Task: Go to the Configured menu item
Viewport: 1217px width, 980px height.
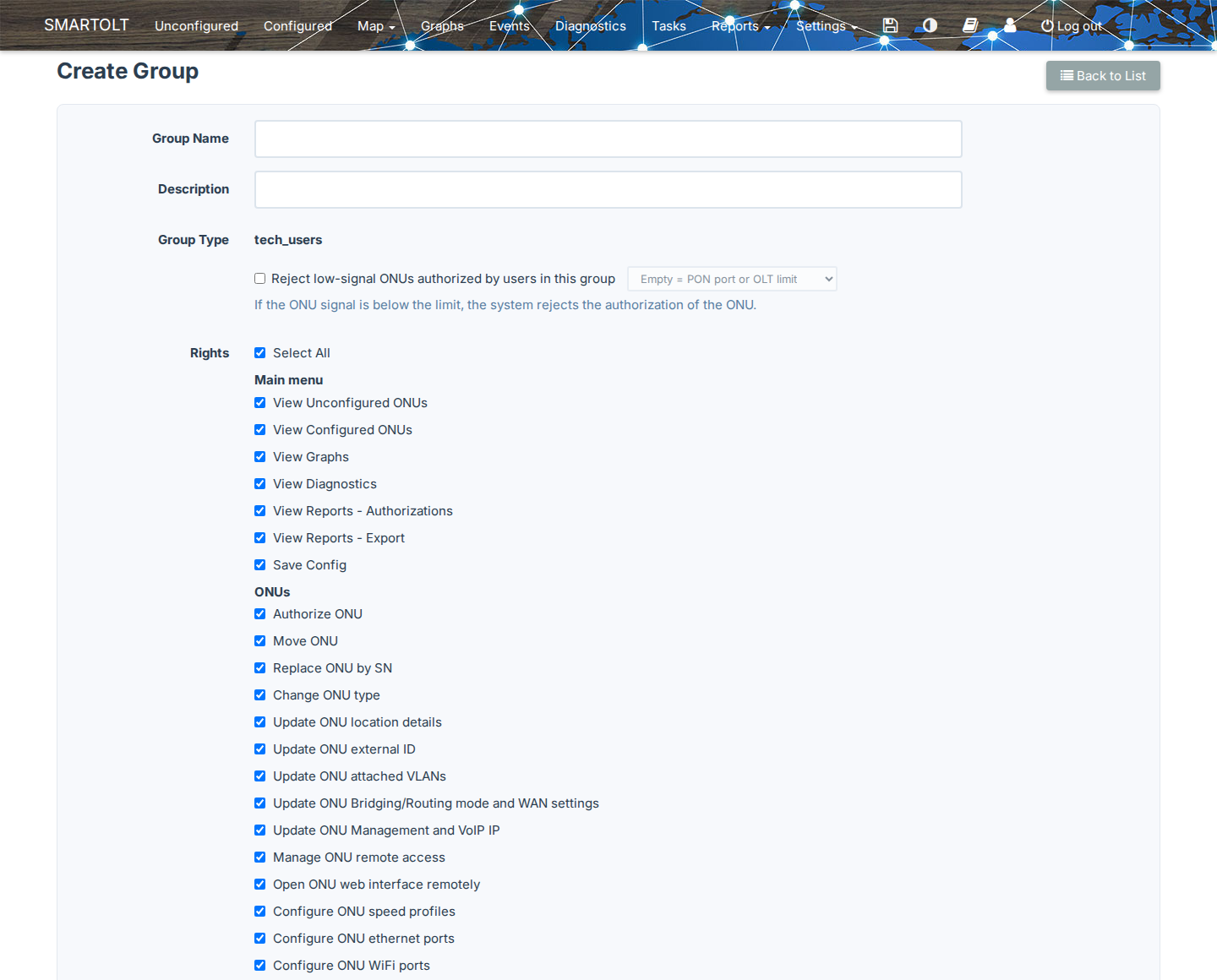Action: (297, 26)
